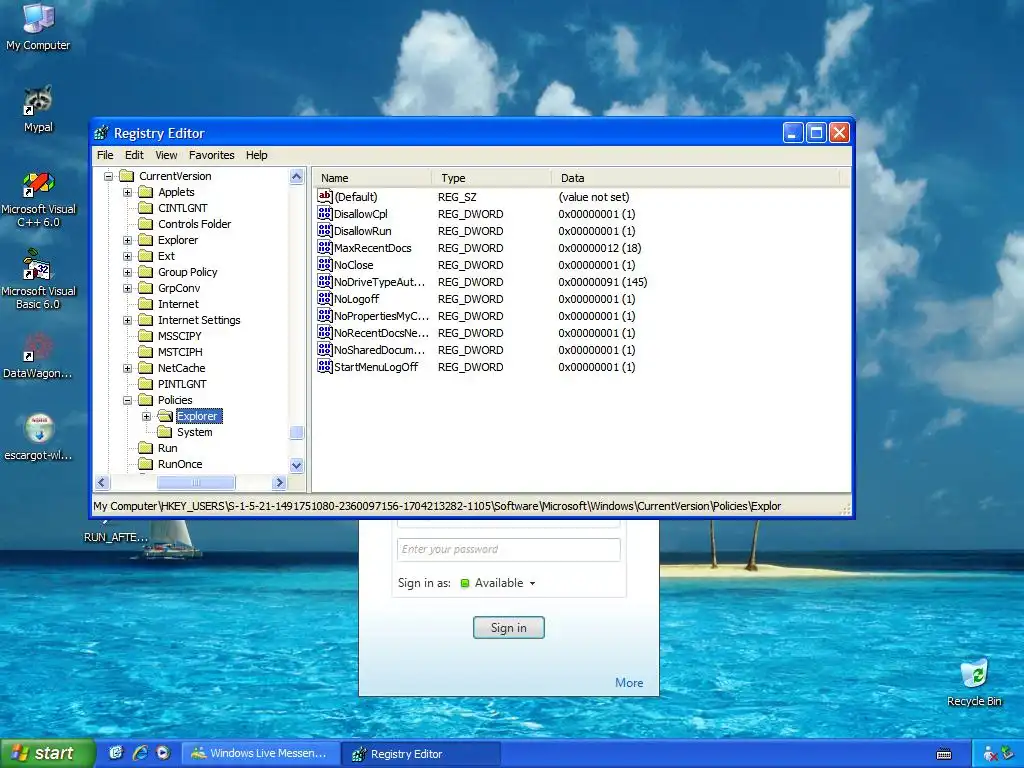The width and height of the screenshot is (1024, 768).
Task: Click the System key folder icon
Action: point(165,432)
